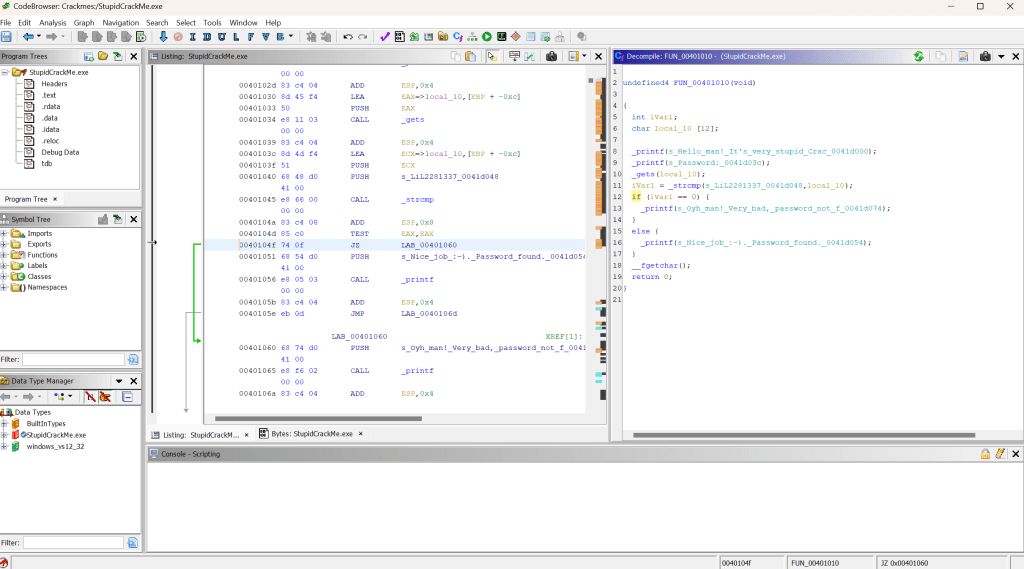
Task: Select the .text section in Program Trees
Action: coord(48,95)
